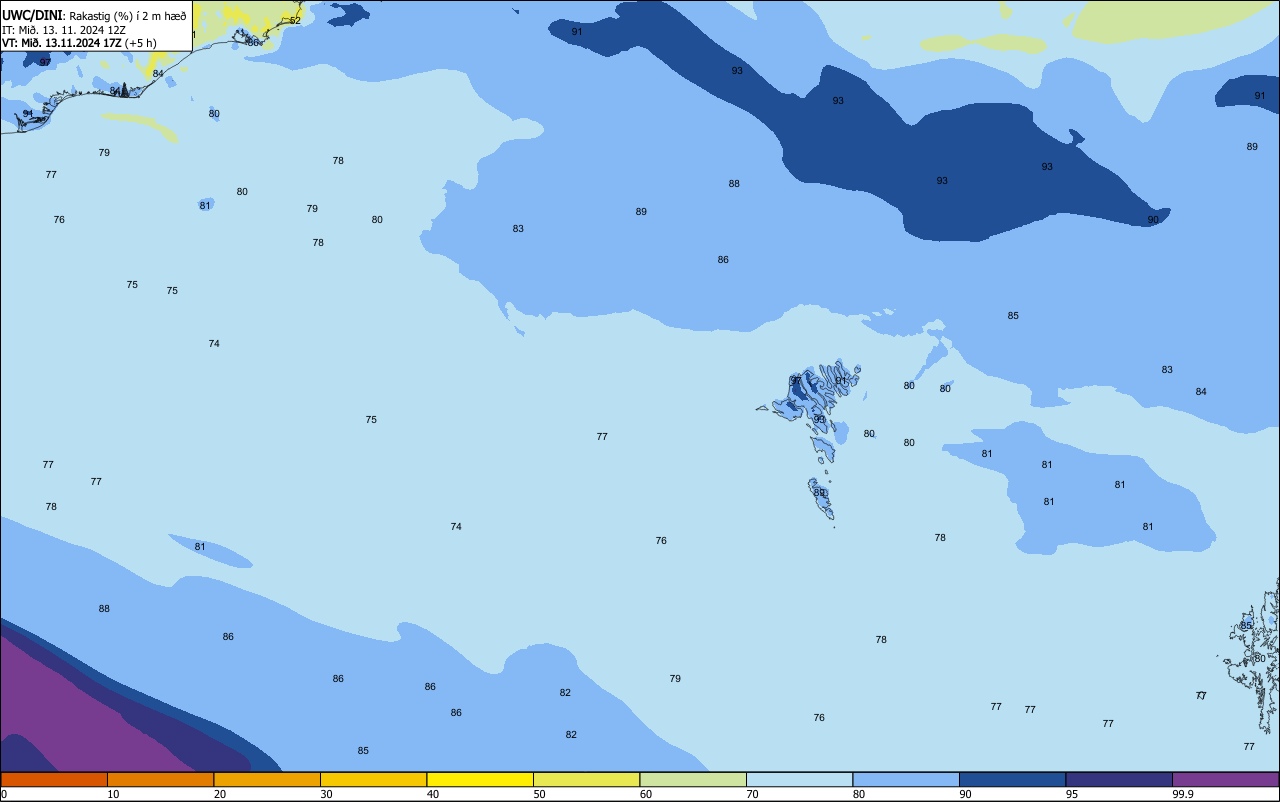This screenshot has height=802, width=1280.
Task: Click the legend tick label 20
Action: click(220, 794)
